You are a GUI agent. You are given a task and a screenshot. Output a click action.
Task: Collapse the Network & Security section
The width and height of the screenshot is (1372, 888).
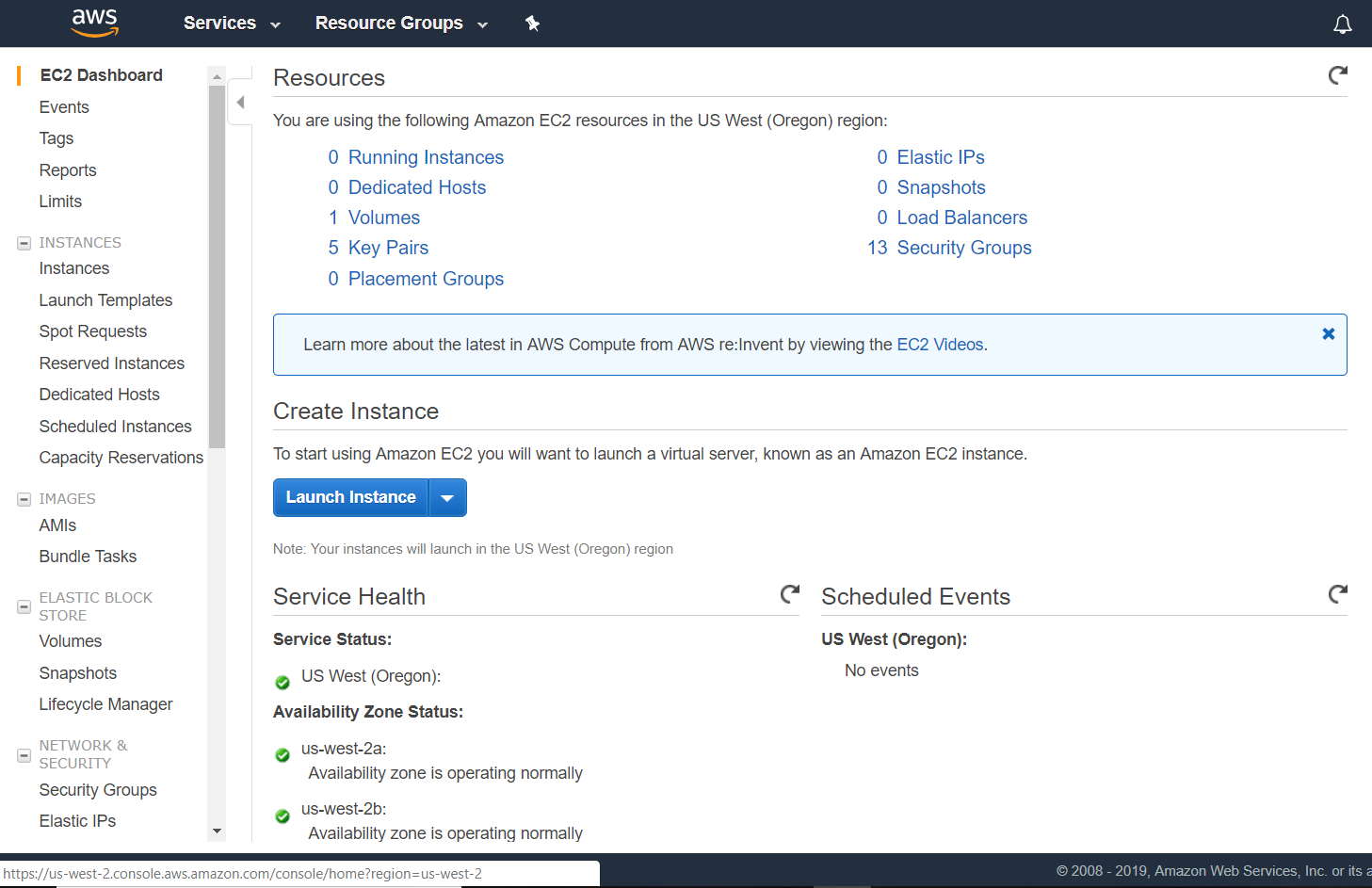(x=24, y=755)
